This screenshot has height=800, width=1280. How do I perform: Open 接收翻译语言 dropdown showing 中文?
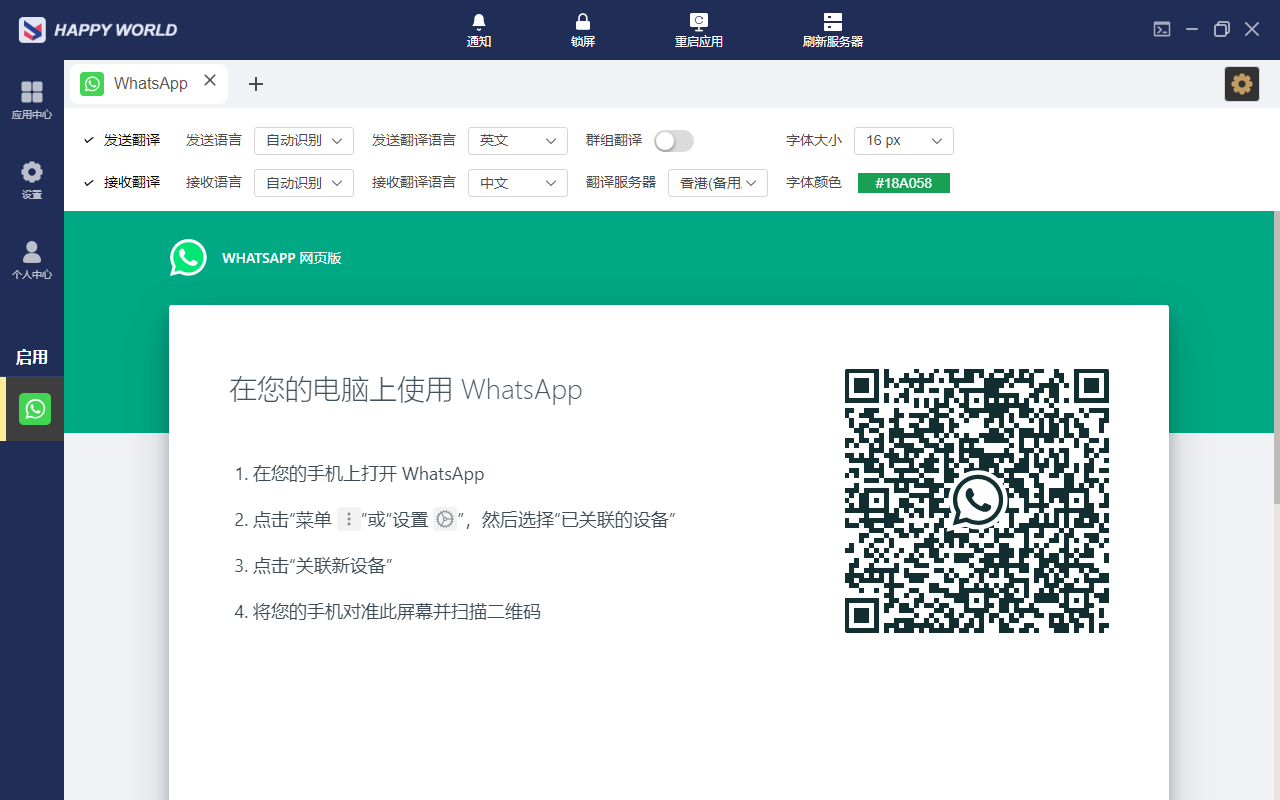(x=518, y=183)
